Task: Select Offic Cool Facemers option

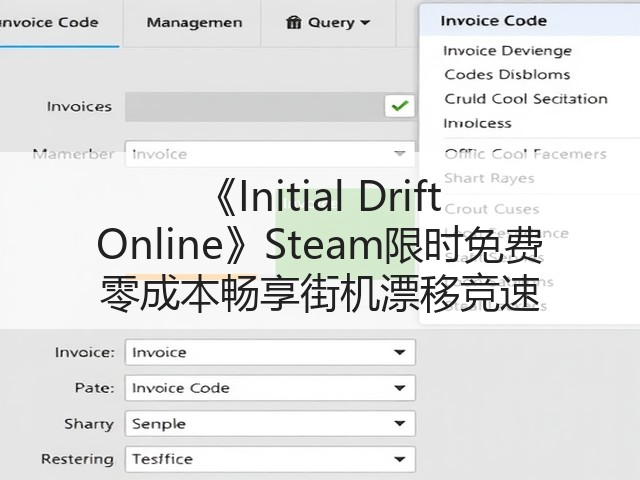Action: click(525, 154)
